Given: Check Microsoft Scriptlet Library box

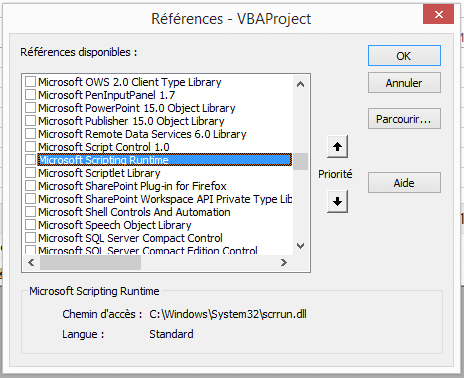Looking at the screenshot, I should (30, 173).
